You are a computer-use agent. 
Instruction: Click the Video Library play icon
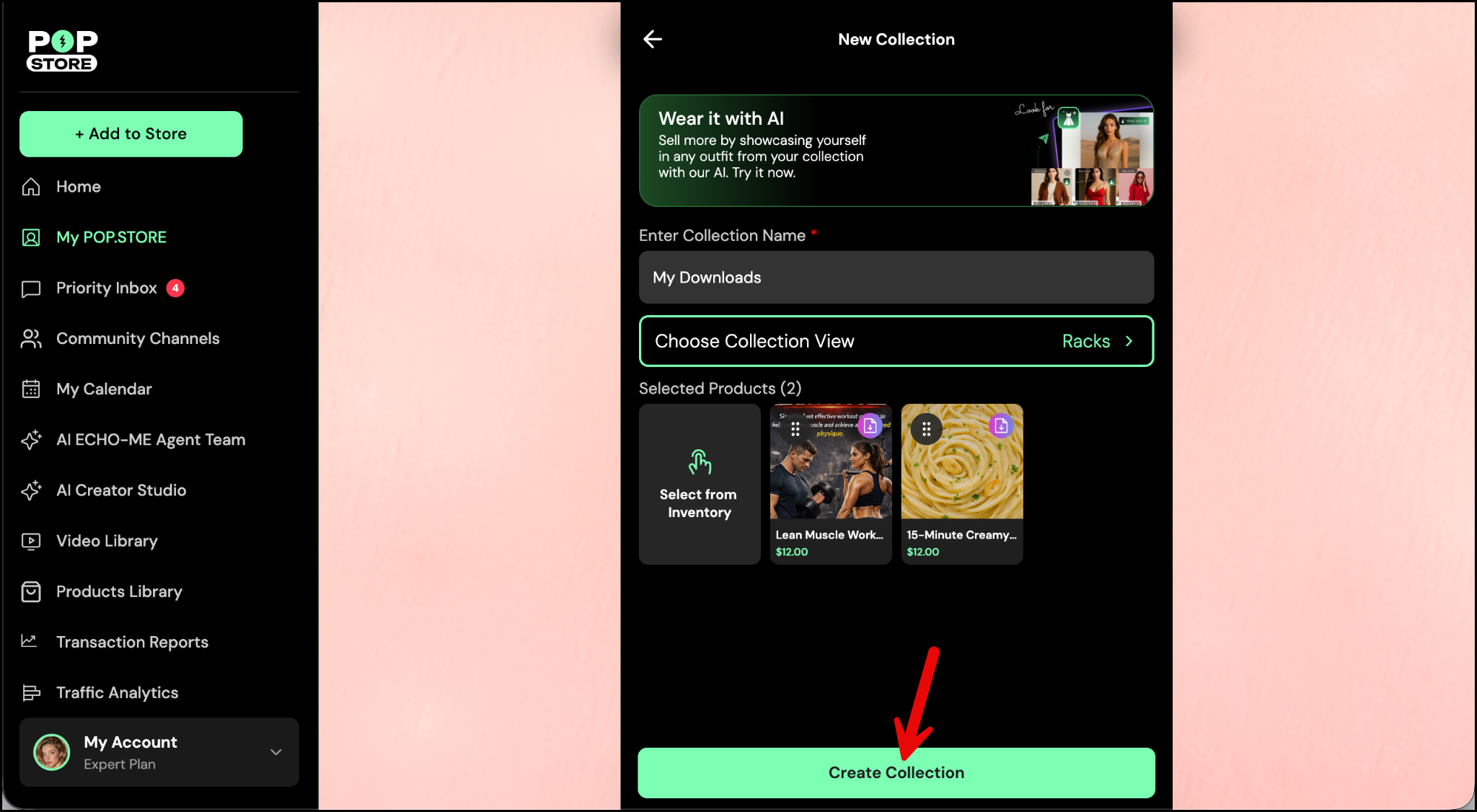pos(31,541)
